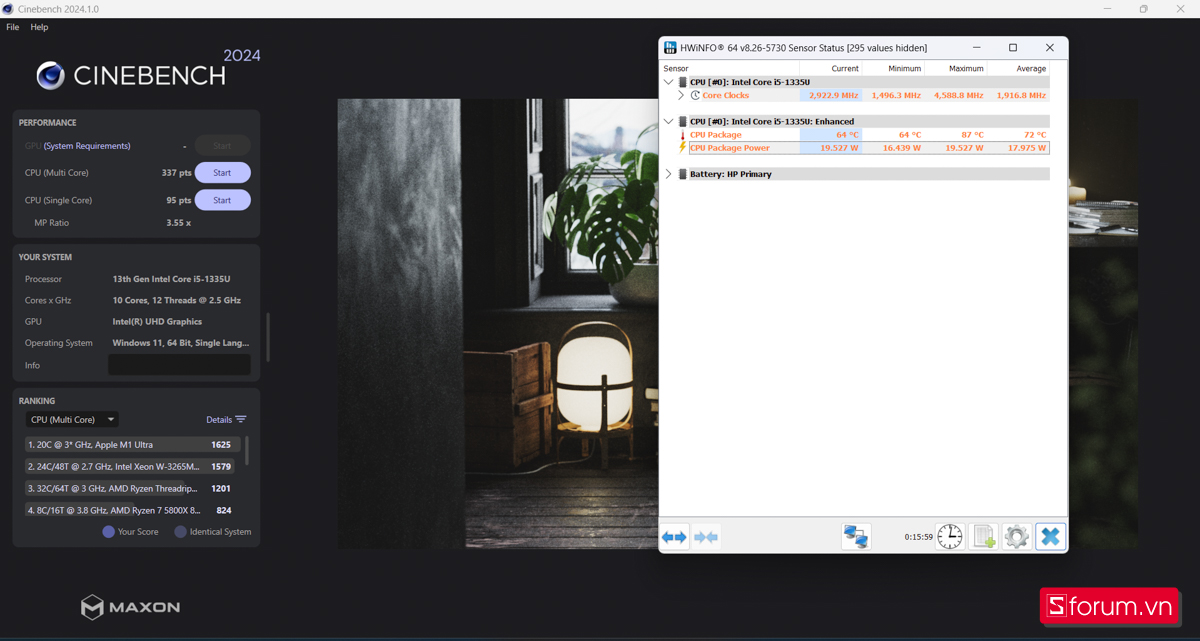Start the CPU (Single Core) test
The image size is (1200, 641).
point(222,200)
